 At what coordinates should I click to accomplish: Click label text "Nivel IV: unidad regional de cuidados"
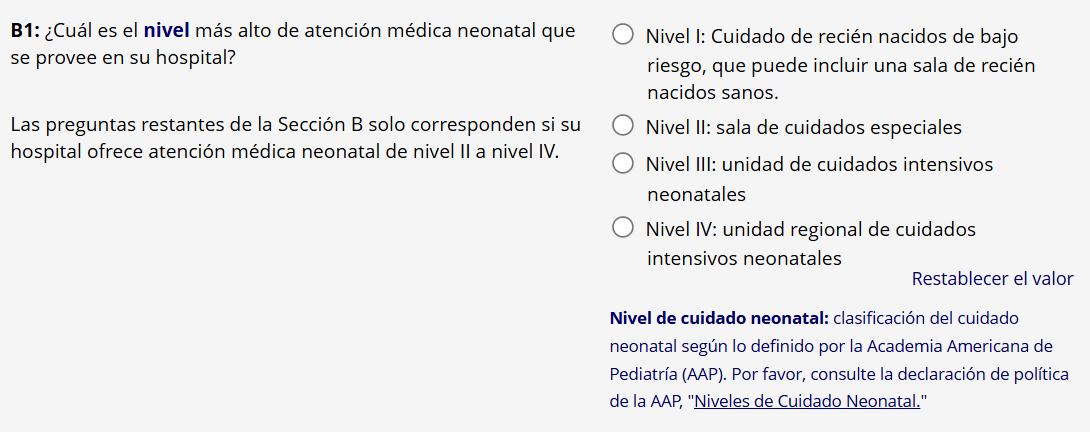tap(810, 229)
